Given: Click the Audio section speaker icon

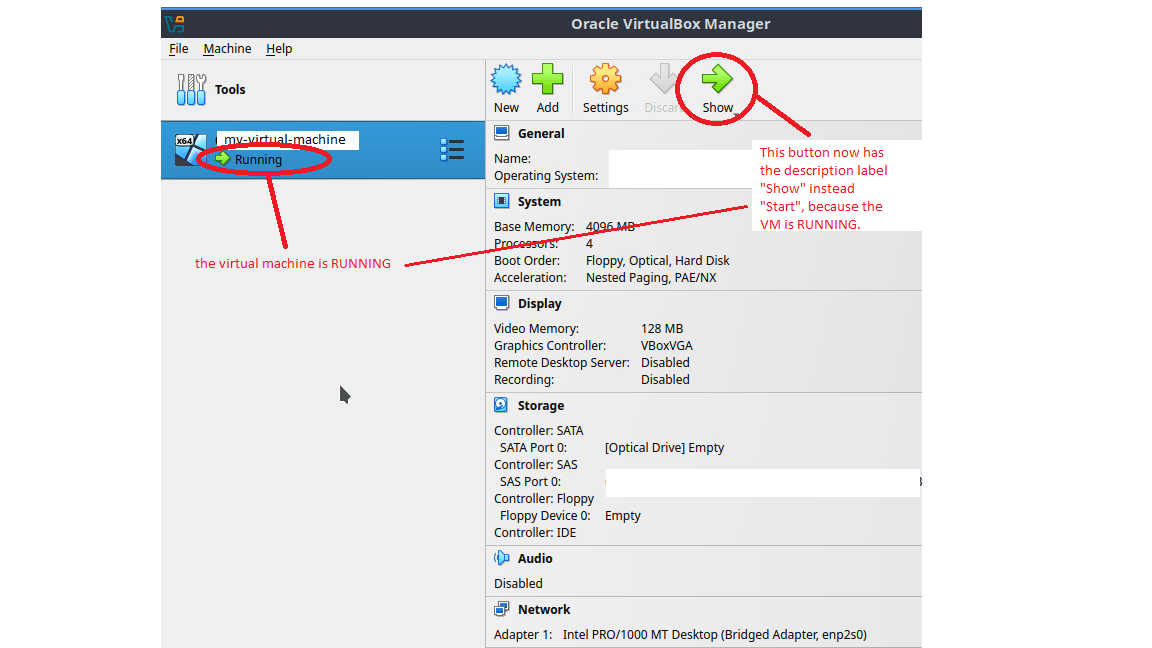Looking at the screenshot, I should click(502, 558).
